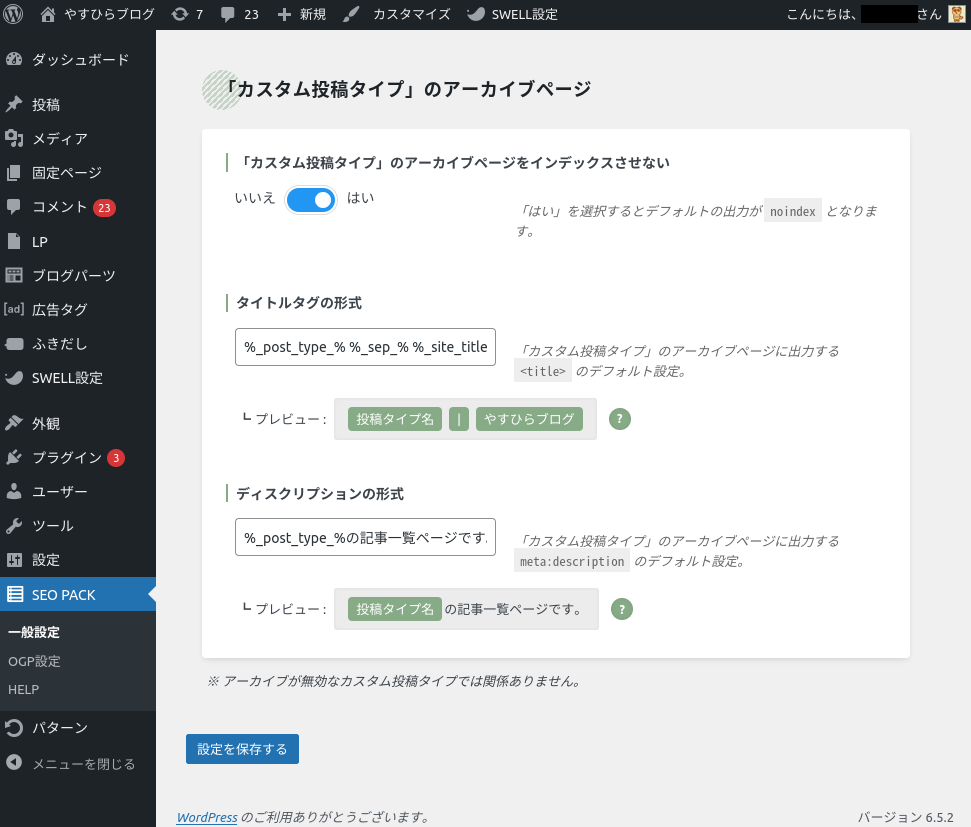The width and height of the screenshot is (971, 827).
Task: Toggle the noindex archive page switch
Action: tap(311, 200)
